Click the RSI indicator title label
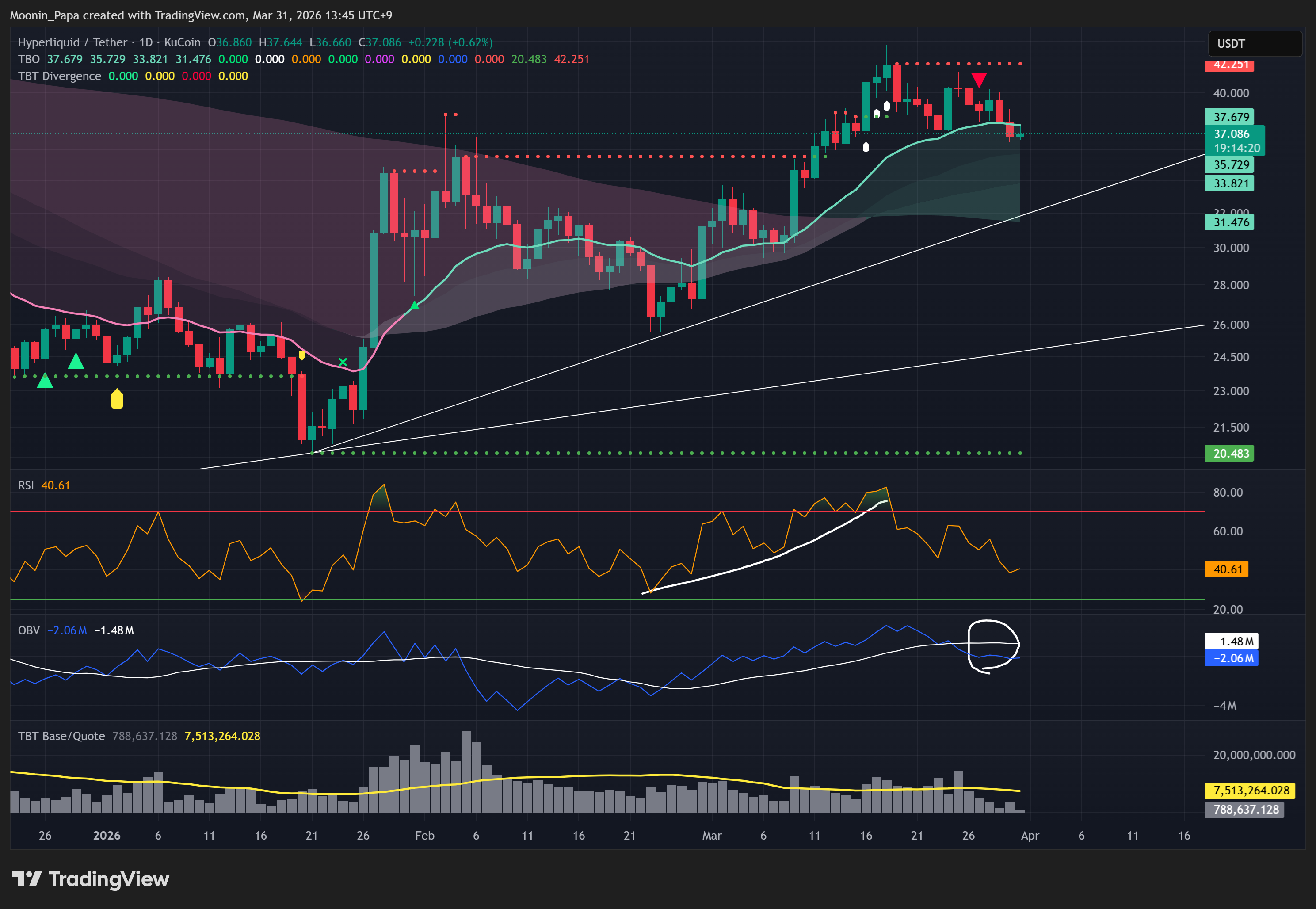This screenshot has width=1316, height=909. click(x=26, y=485)
